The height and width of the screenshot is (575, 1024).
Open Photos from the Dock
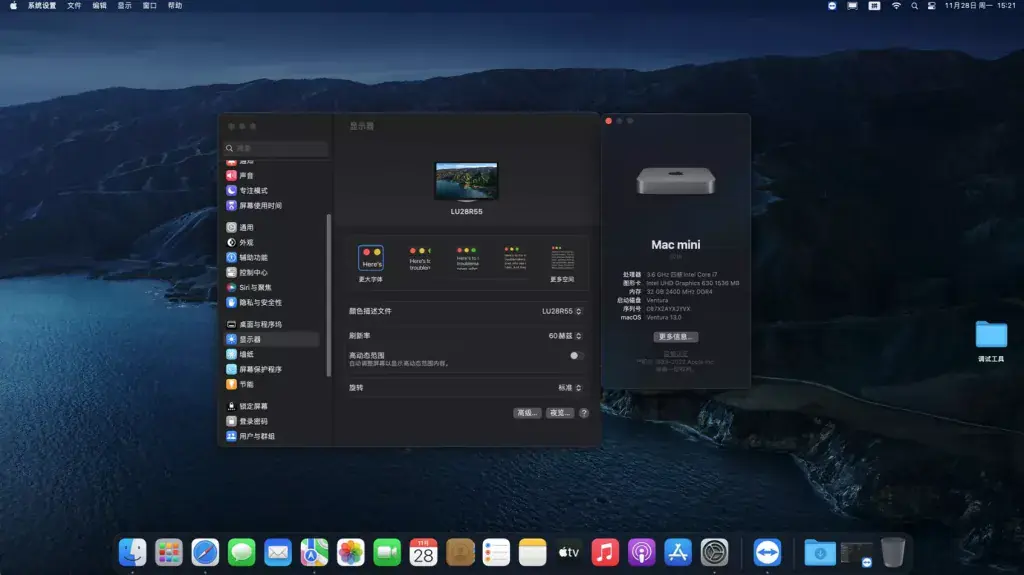pos(351,553)
